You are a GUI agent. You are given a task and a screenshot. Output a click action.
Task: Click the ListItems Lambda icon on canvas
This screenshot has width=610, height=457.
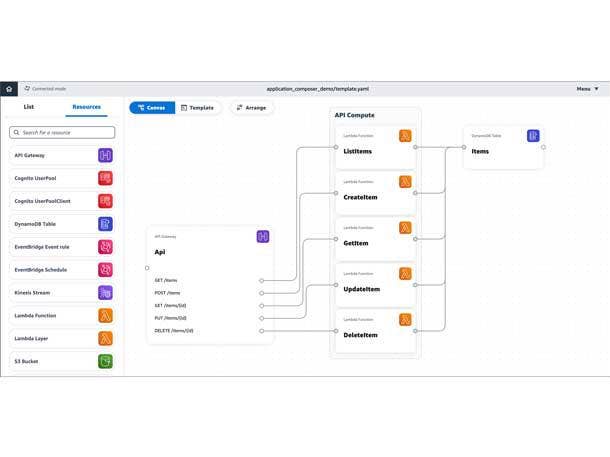click(x=405, y=136)
